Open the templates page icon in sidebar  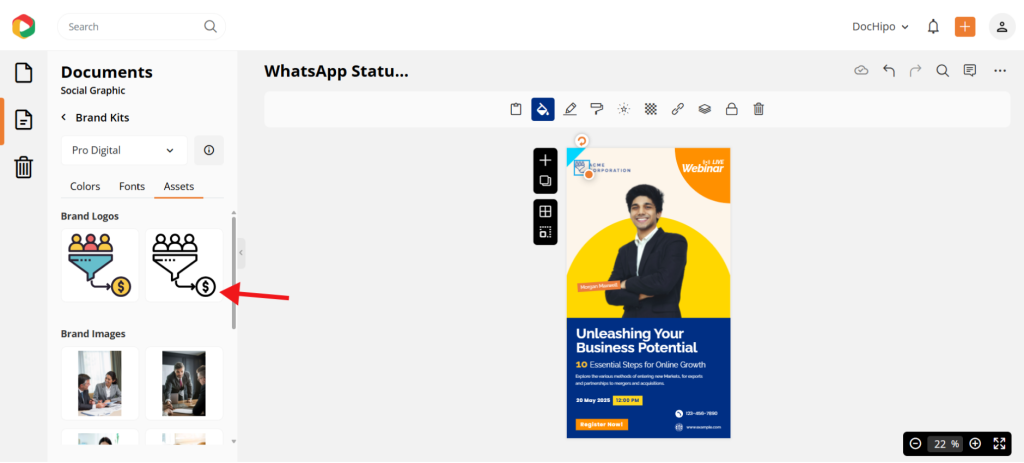24,72
